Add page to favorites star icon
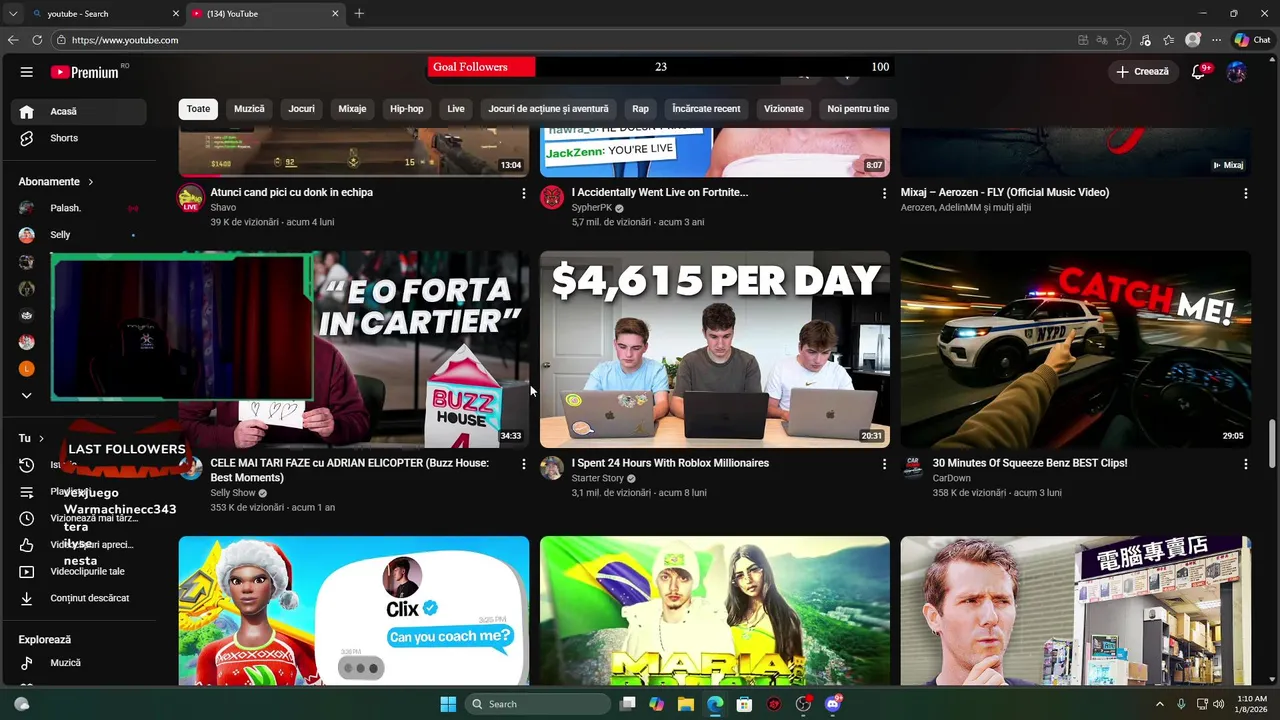This screenshot has width=1280, height=720. pyautogui.click(x=1121, y=40)
